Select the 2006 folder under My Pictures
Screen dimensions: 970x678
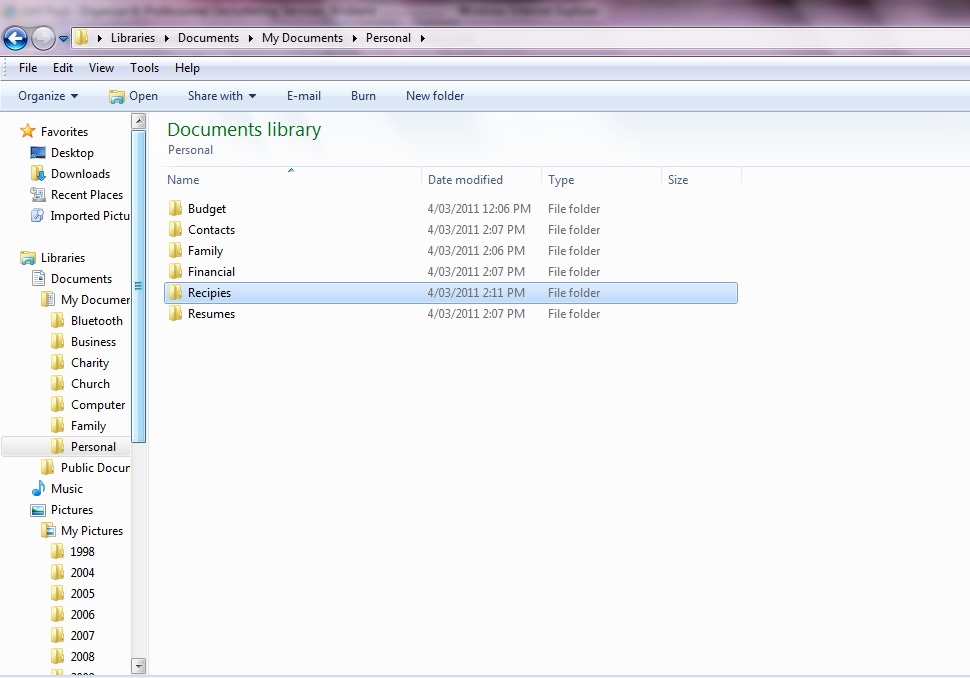pyautogui.click(x=82, y=615)
